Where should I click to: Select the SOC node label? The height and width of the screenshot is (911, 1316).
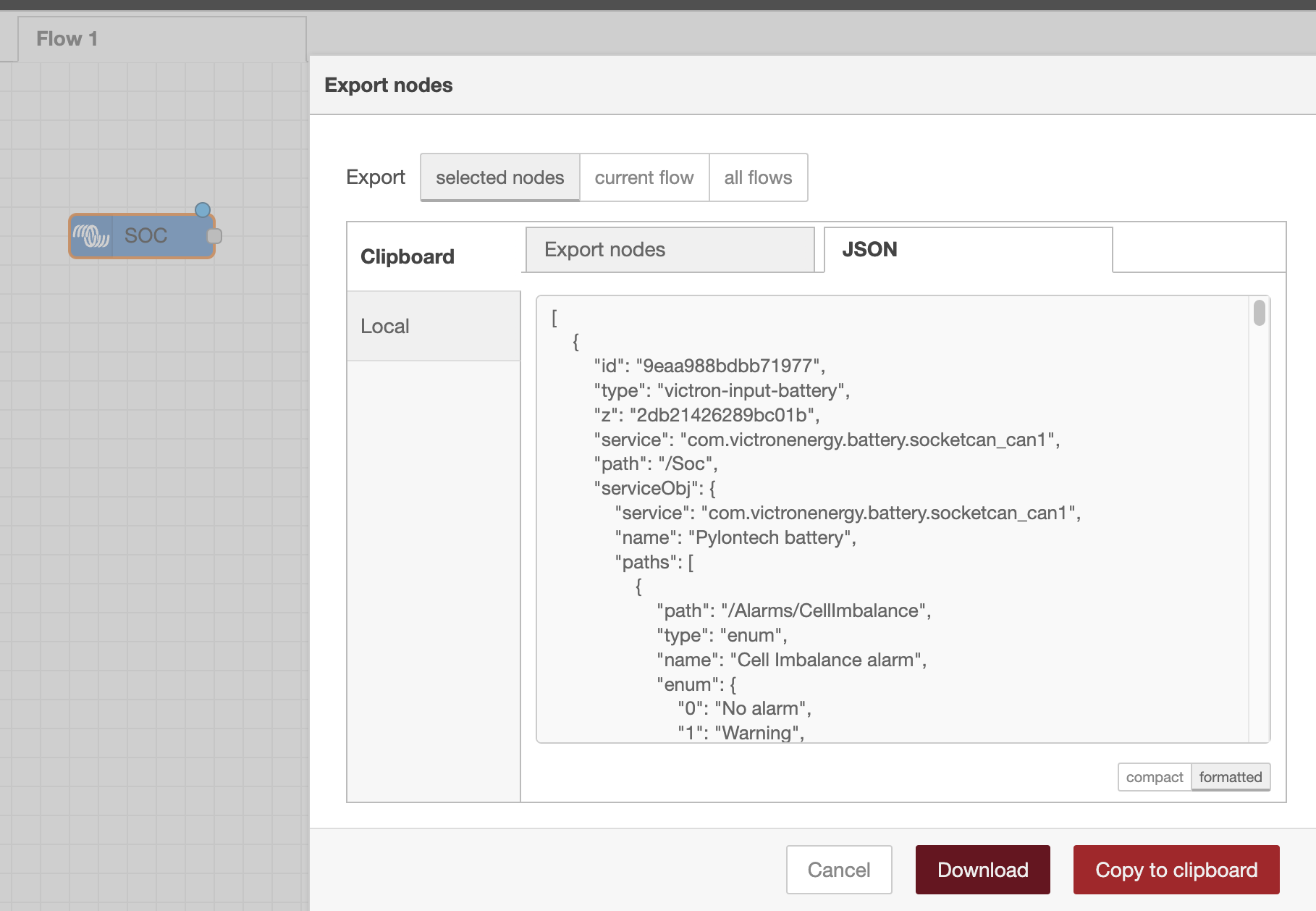(x=145, y=236)
